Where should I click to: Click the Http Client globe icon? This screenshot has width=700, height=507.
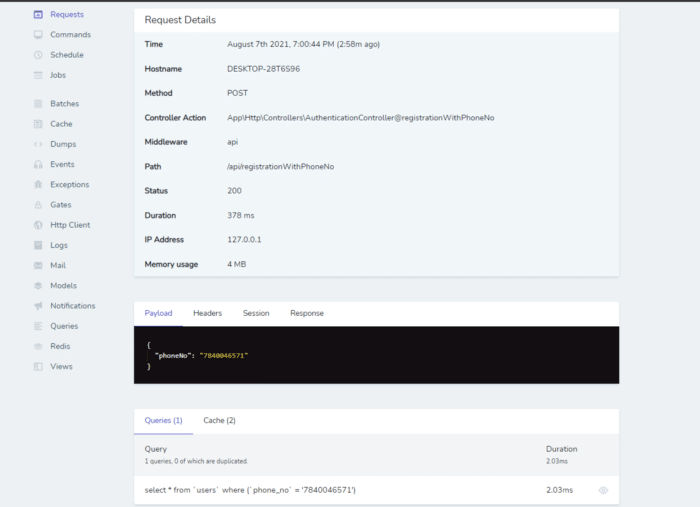point(38,225)
